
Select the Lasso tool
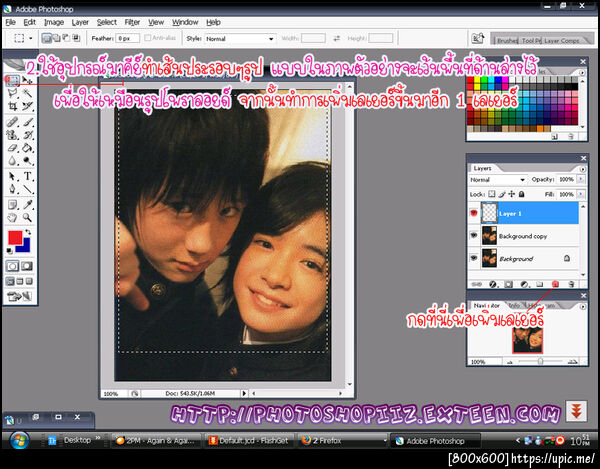(x=12, y=93)
